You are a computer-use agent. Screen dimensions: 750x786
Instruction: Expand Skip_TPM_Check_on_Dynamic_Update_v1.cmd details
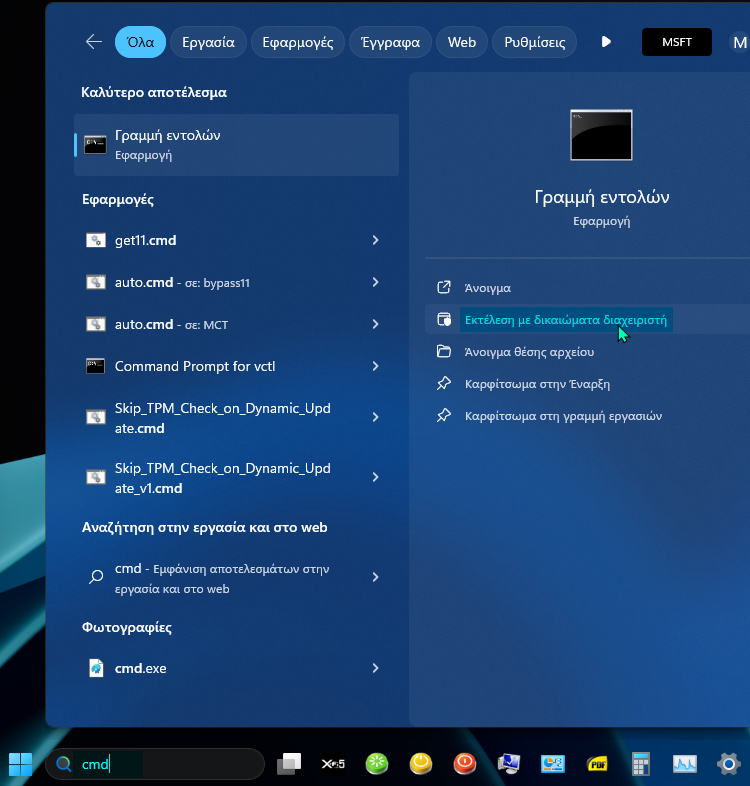(376, 477)
